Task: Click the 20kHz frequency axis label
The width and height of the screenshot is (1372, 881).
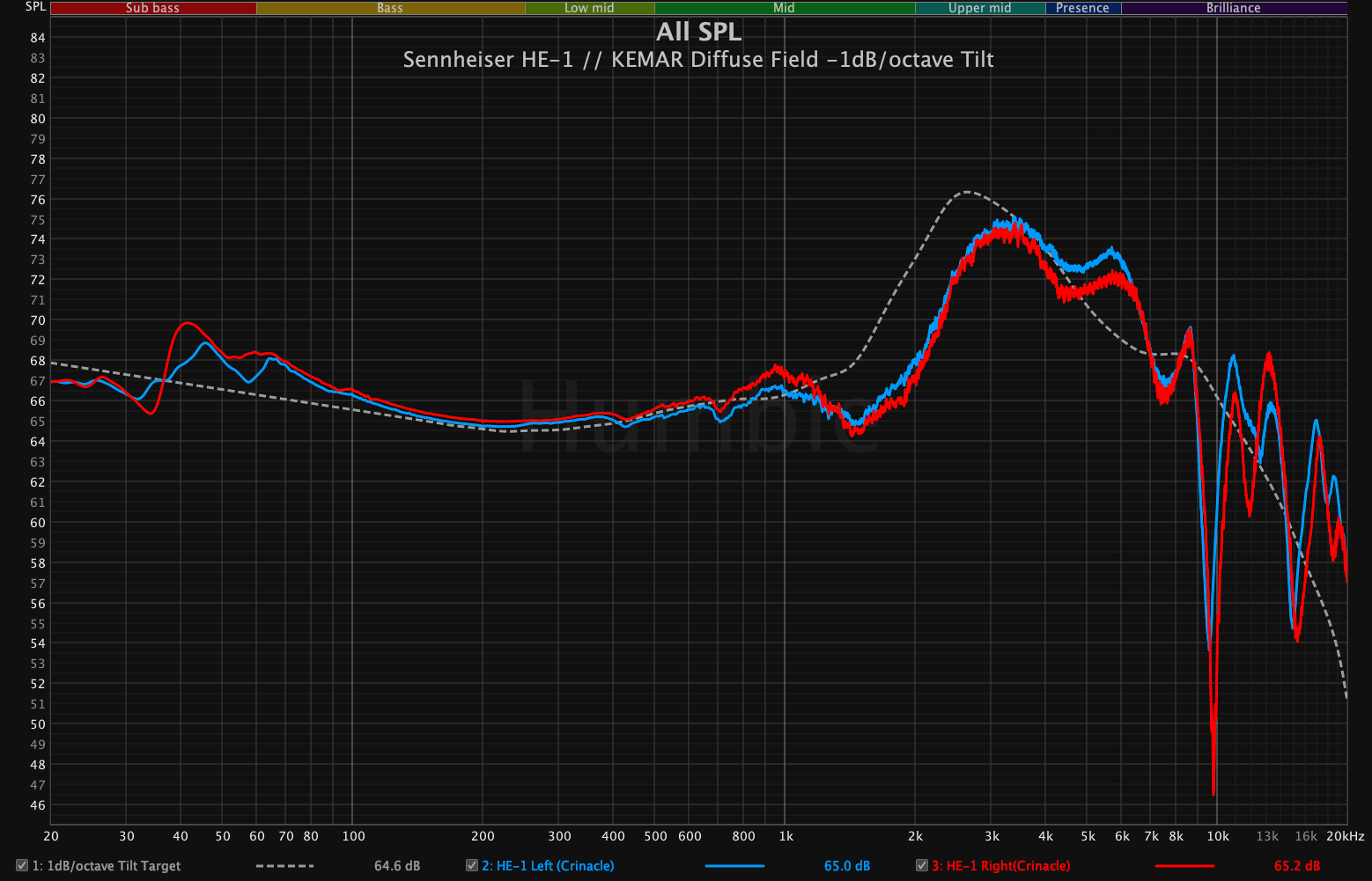Action: click(1346, 836)
